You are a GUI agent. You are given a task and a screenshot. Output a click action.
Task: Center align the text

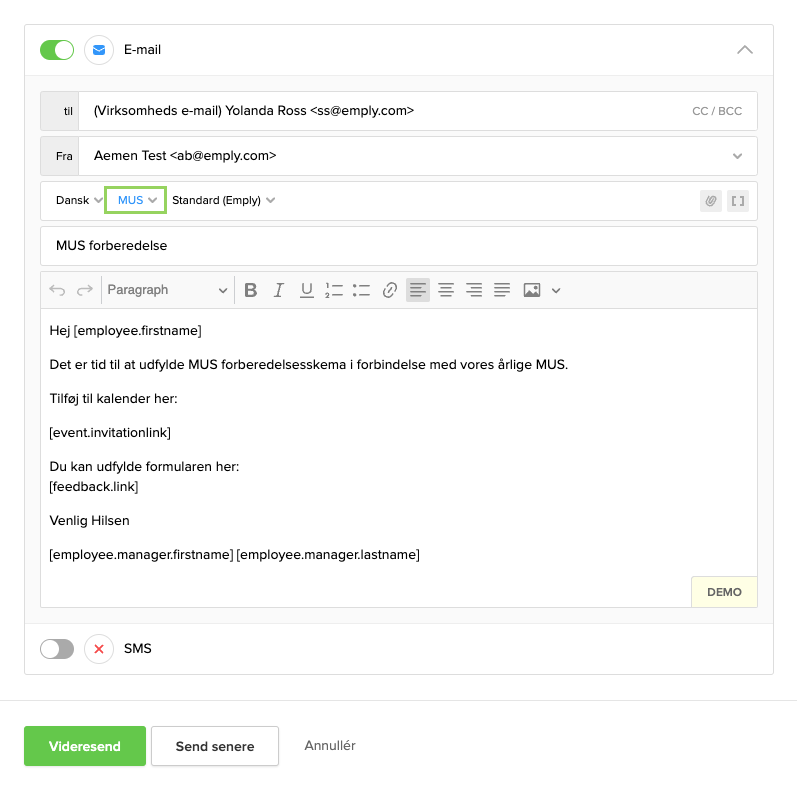click(x=446, y=290)
